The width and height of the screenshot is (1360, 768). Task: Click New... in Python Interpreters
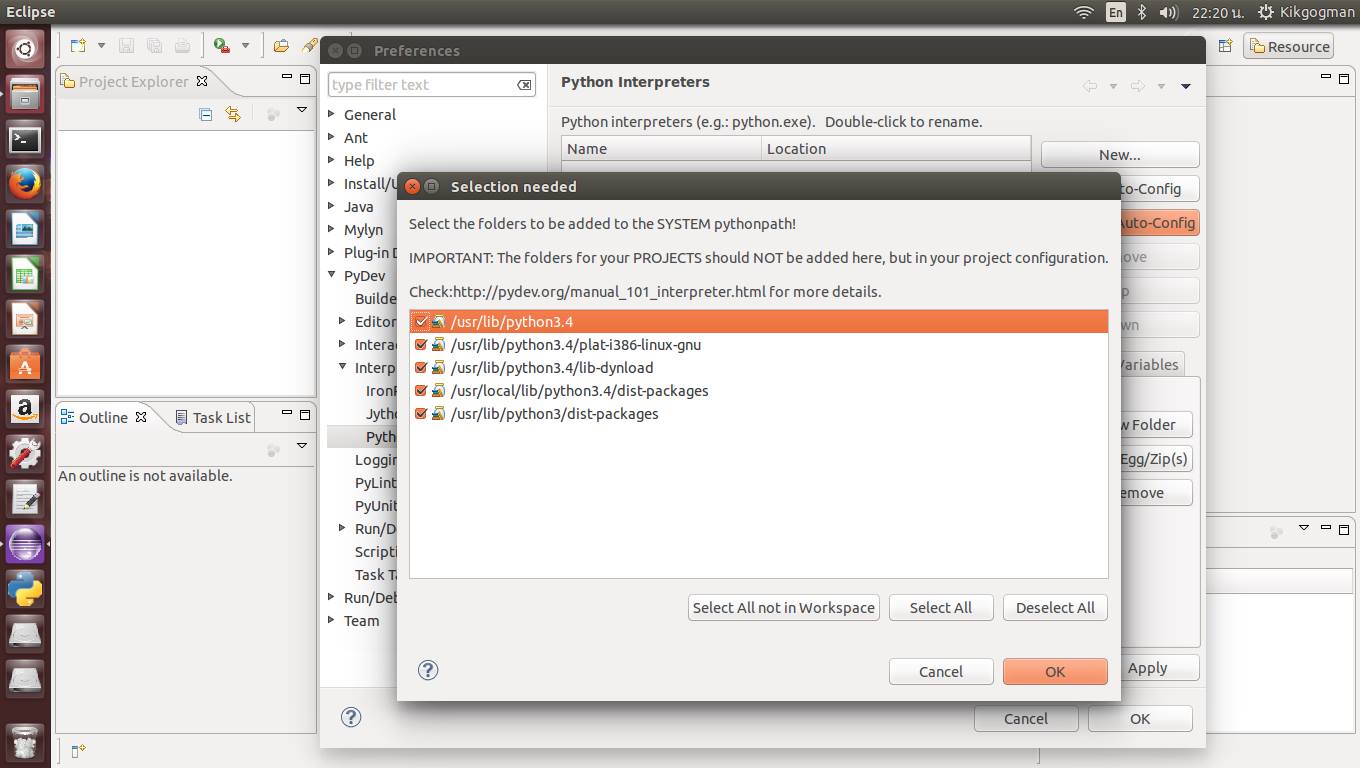pos(1120,155)
